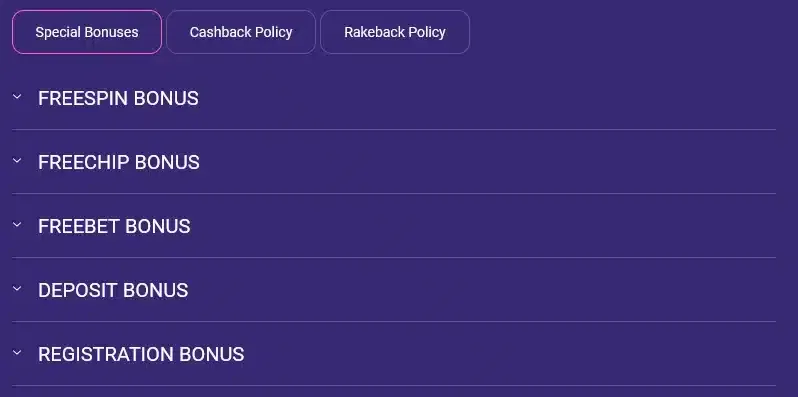The height and width of the screenshot is (397, 798).
Task: Expand the FREECHIP BONUS heading text
Action: [119, 162]
